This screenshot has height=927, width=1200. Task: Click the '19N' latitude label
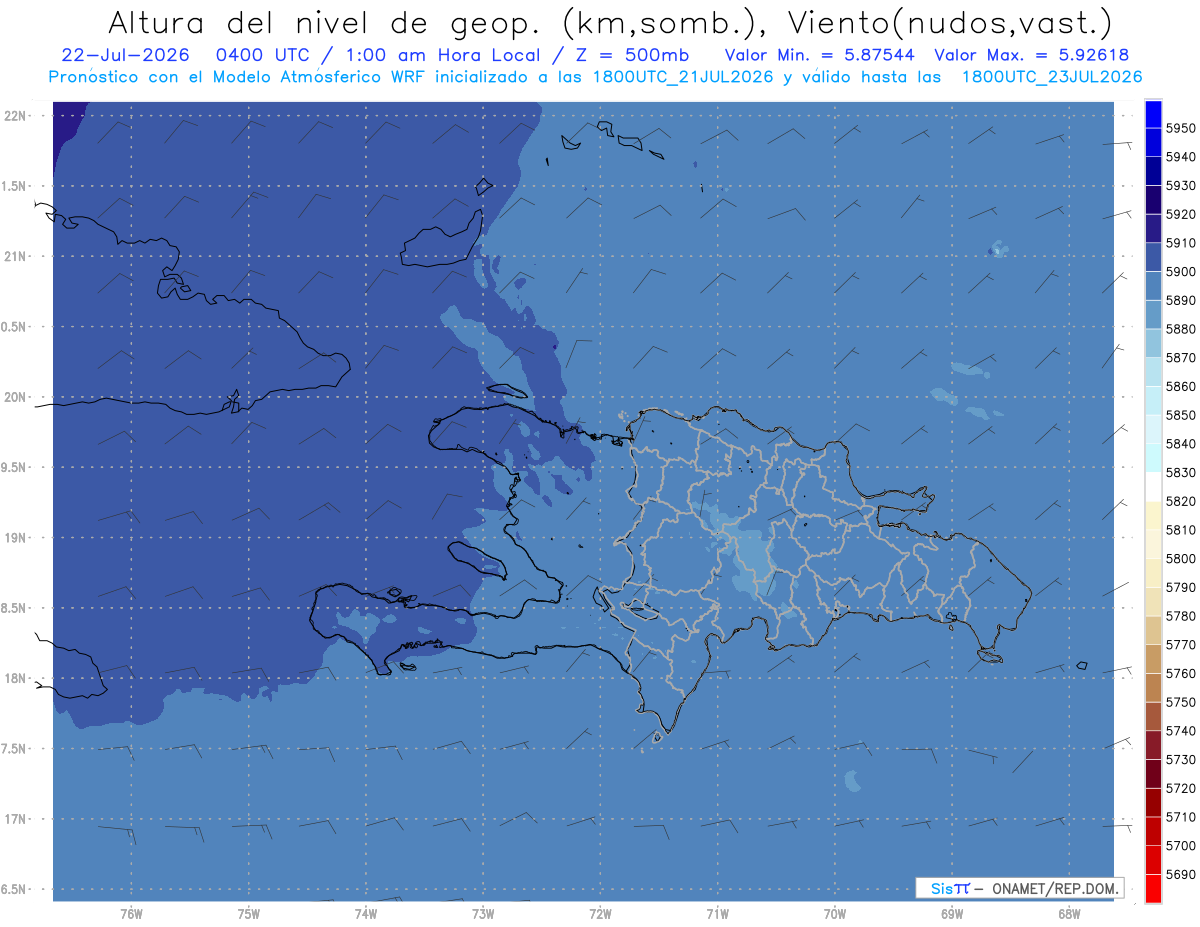point(16,537)
